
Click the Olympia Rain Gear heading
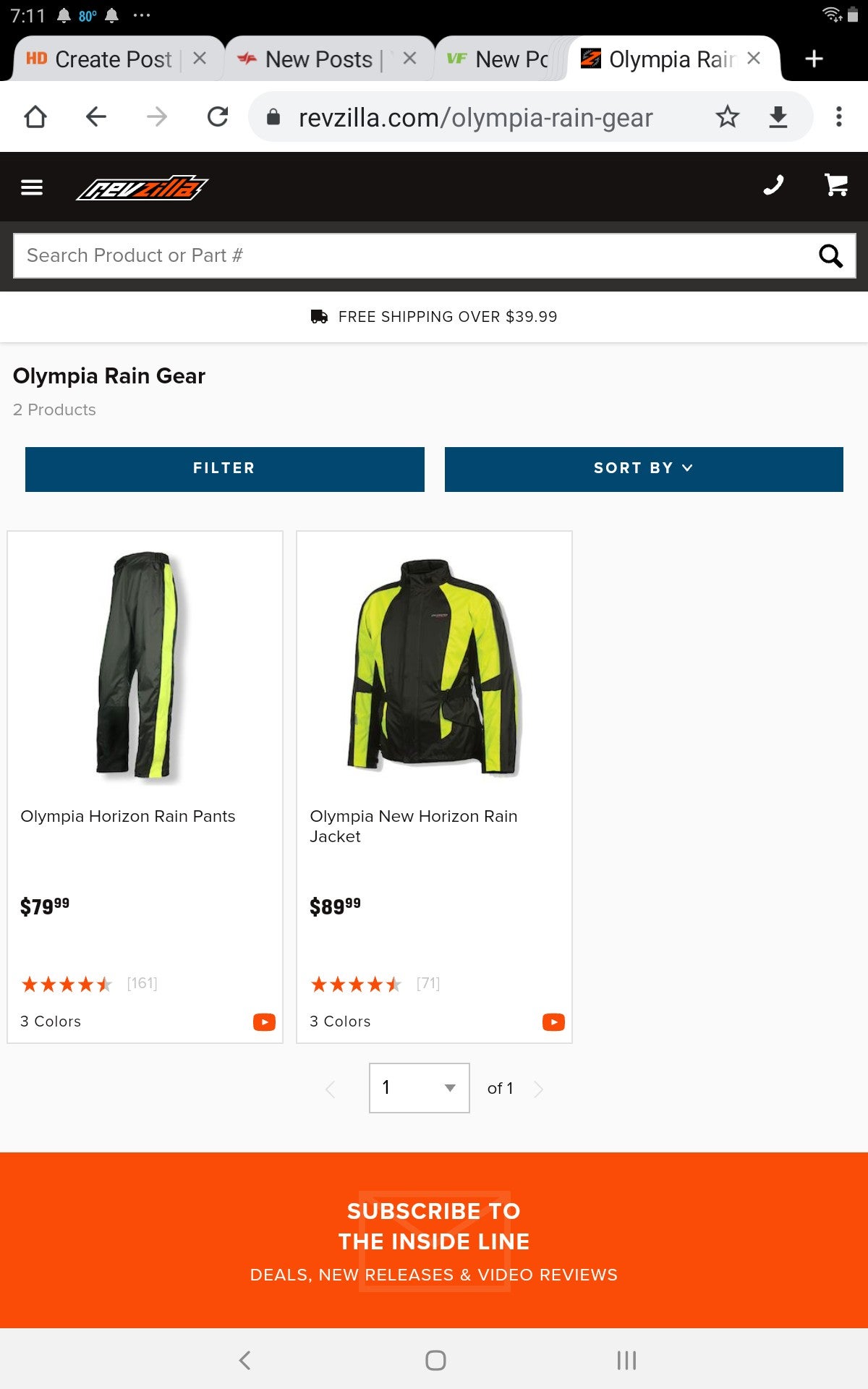(x=109, y=376)
